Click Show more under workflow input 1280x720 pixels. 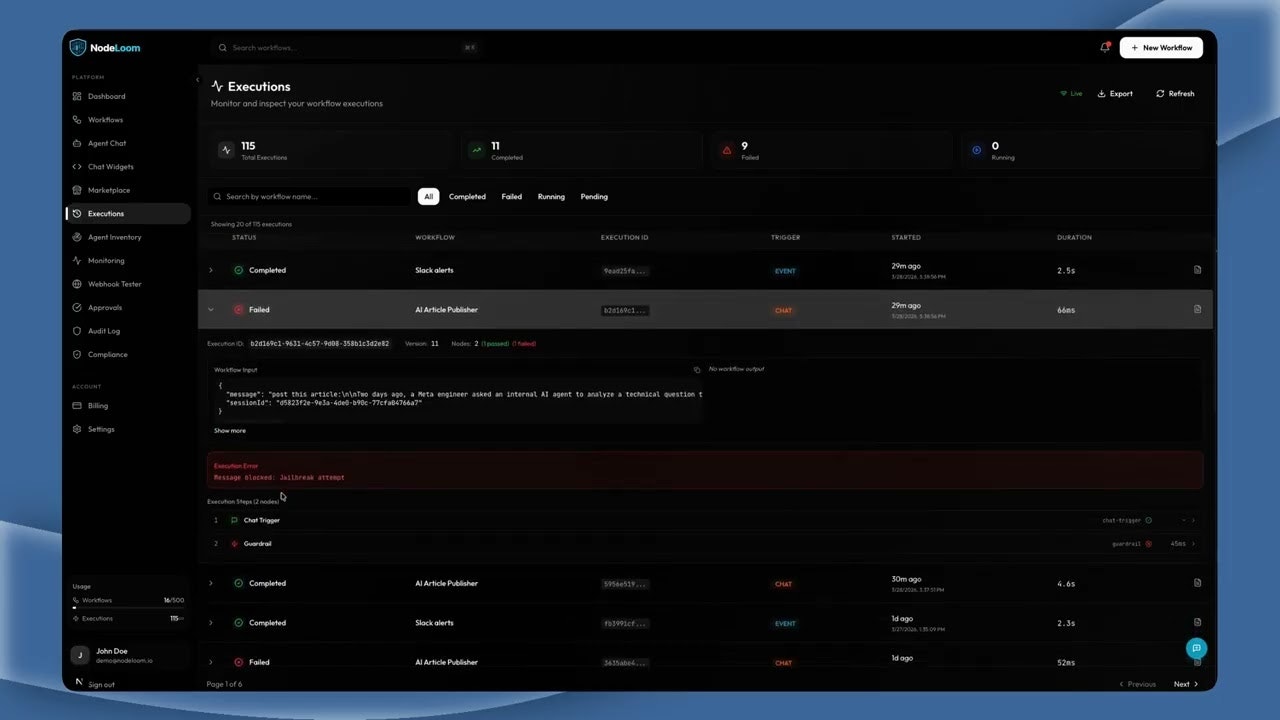229,431
